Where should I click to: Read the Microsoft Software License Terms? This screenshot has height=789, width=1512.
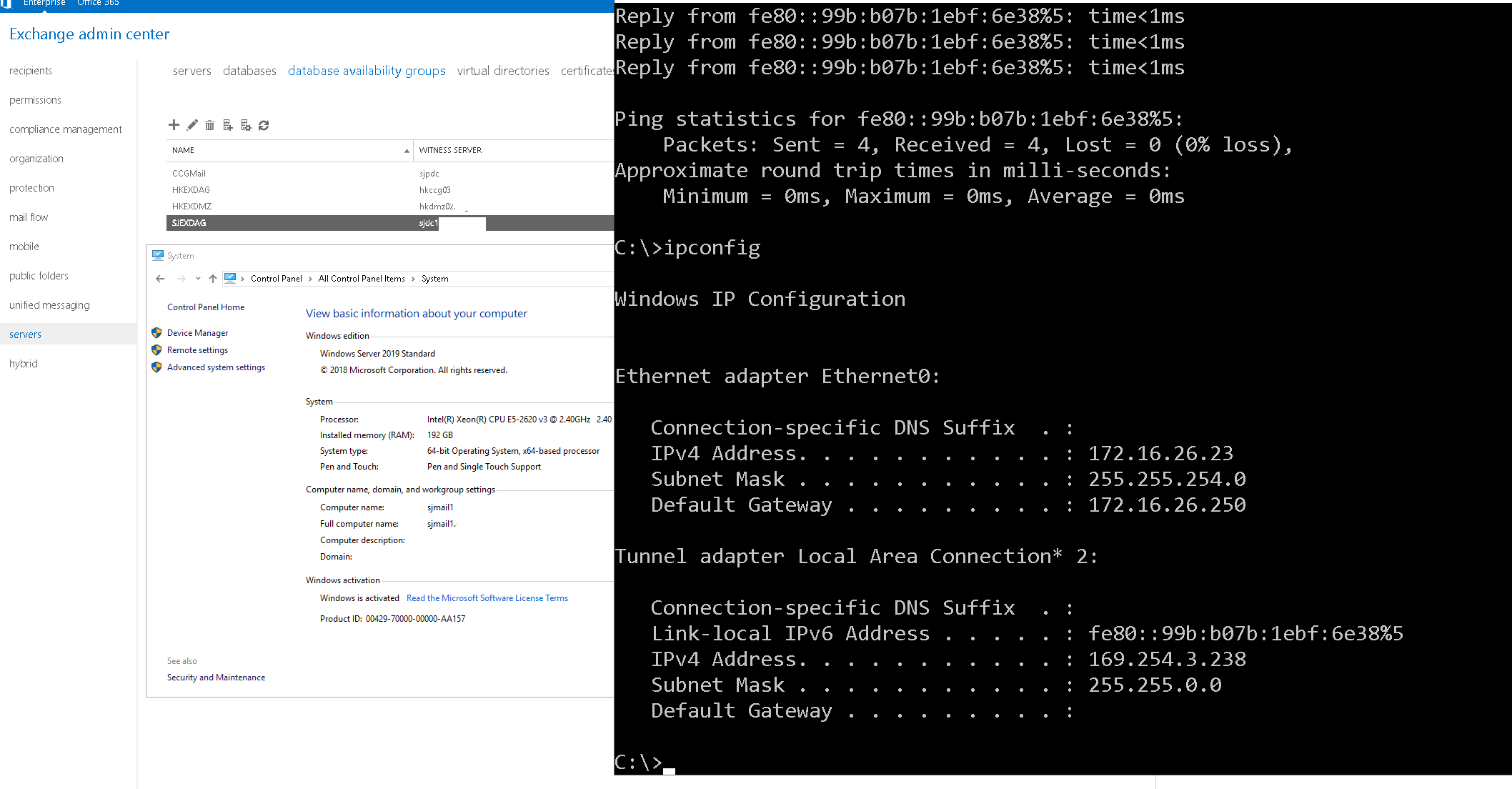[487, 598]
